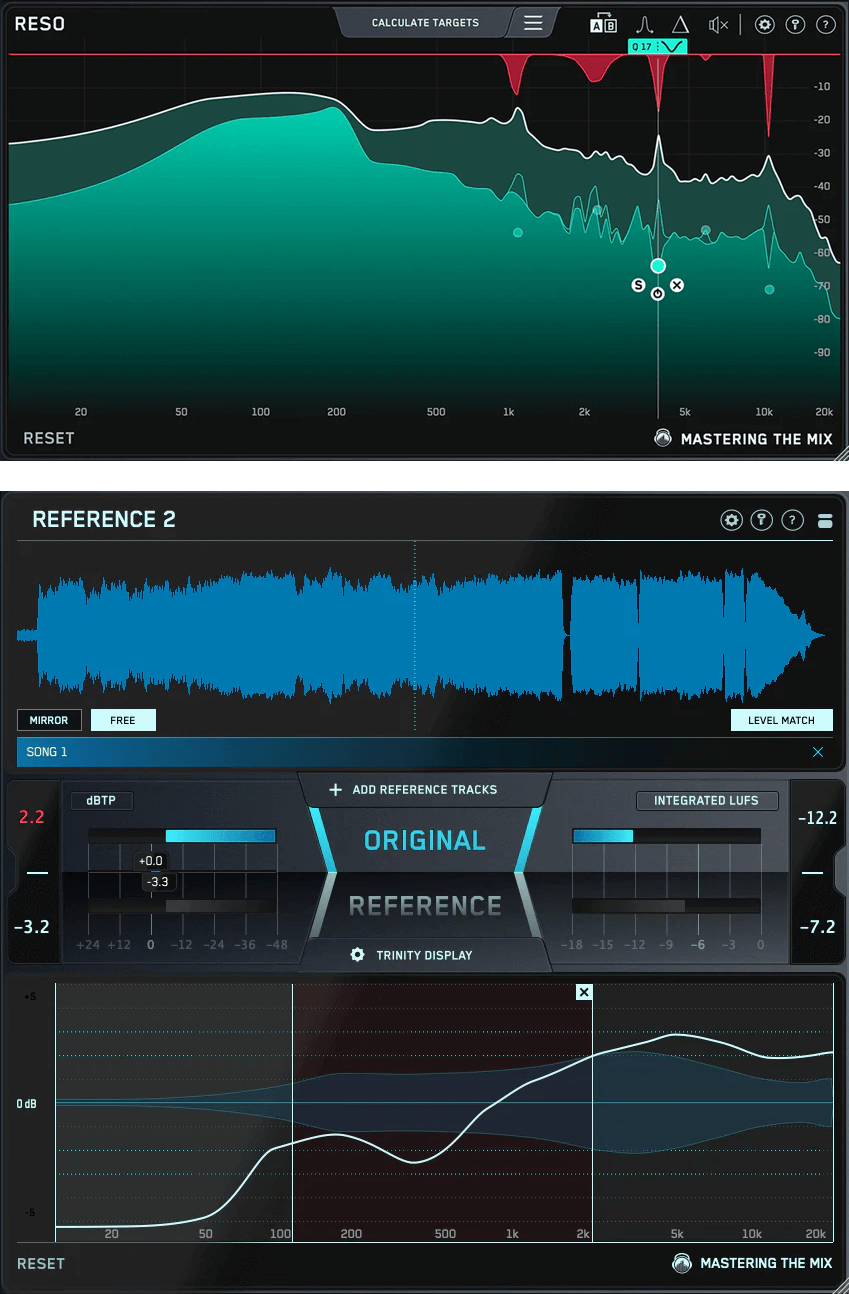Click the original LUFS level meter bar

pos(666,836)
